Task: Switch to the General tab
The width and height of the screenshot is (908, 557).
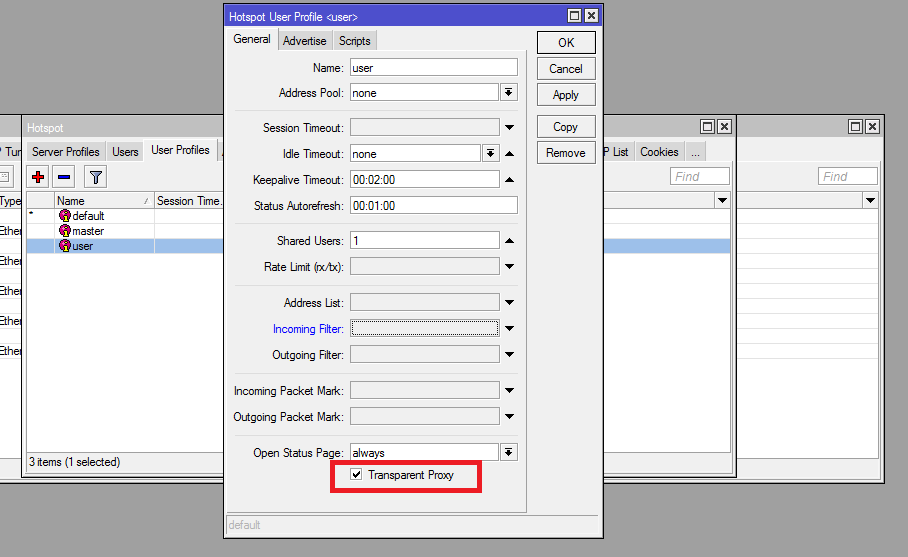Action: (x=252, y=39)
